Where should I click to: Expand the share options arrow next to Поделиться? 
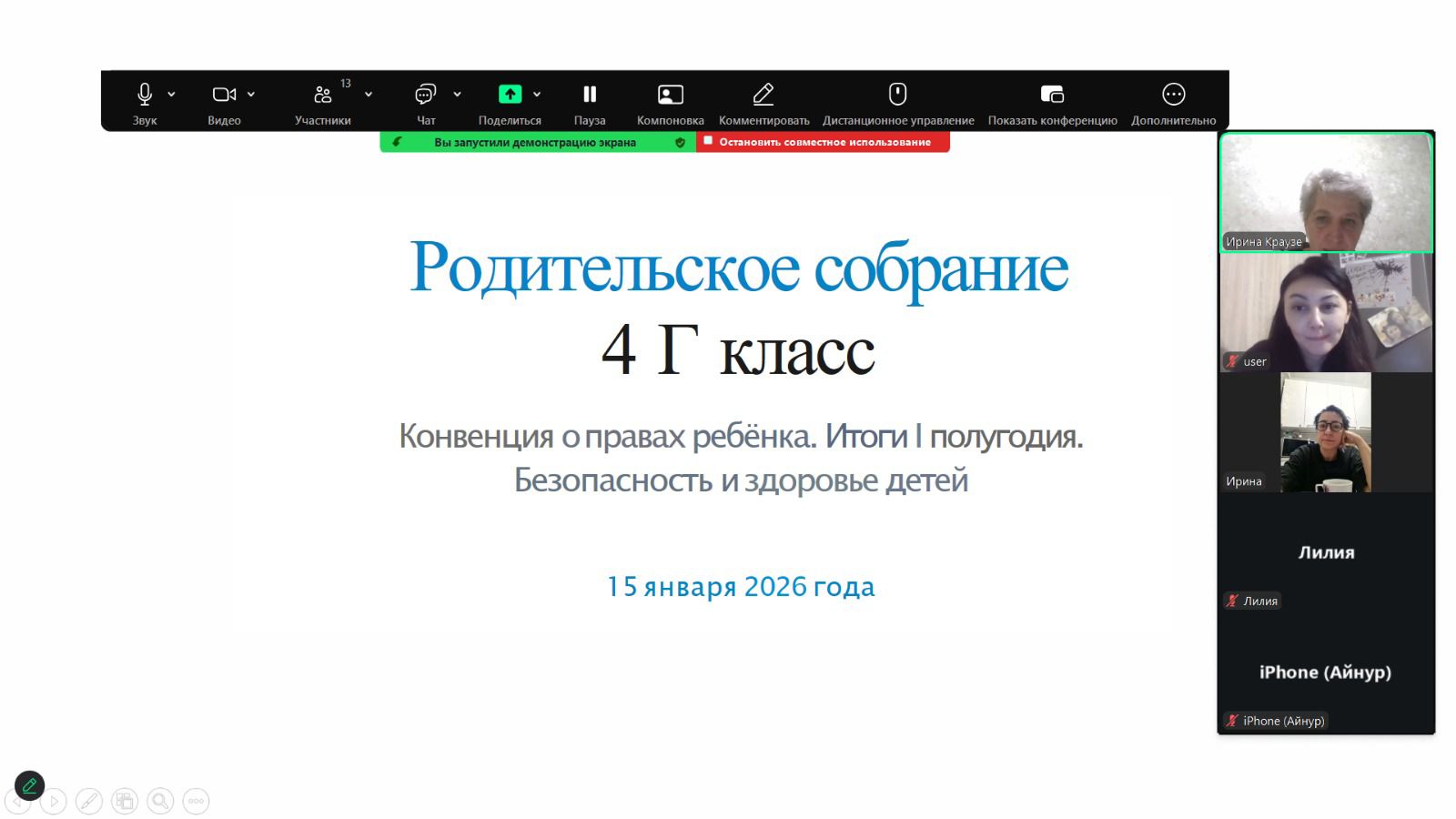click(537, 95)
